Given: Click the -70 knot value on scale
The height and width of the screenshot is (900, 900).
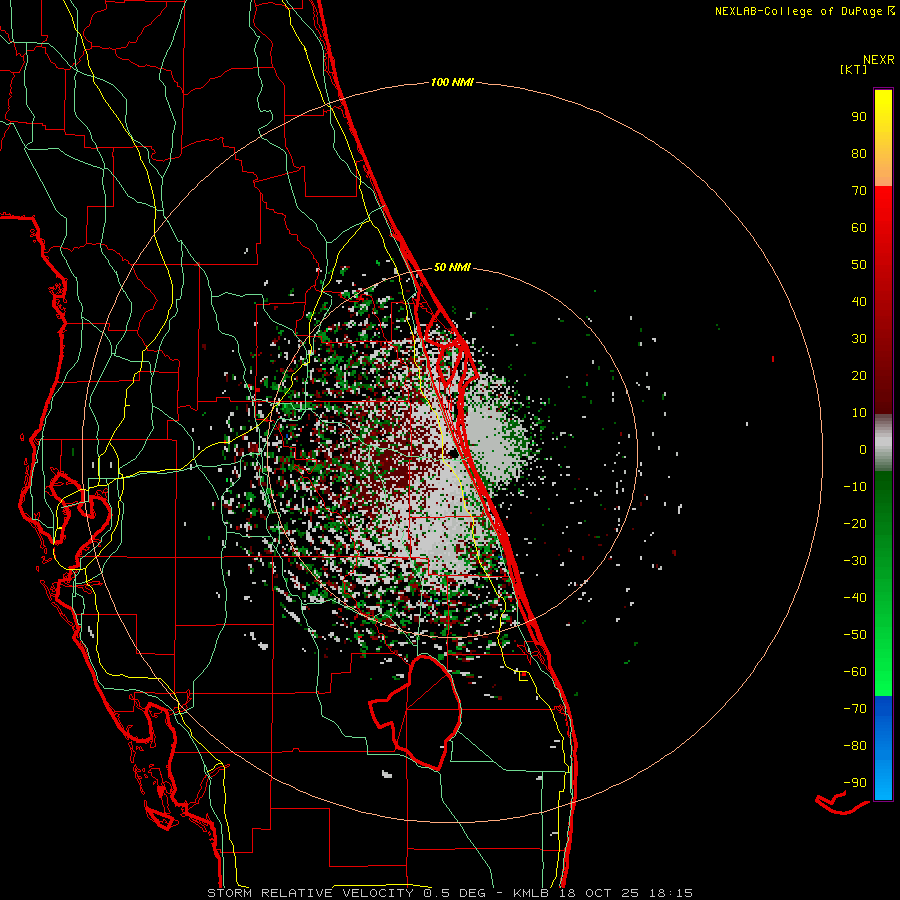Looking at the screenshot, I should tap(855, 709).
